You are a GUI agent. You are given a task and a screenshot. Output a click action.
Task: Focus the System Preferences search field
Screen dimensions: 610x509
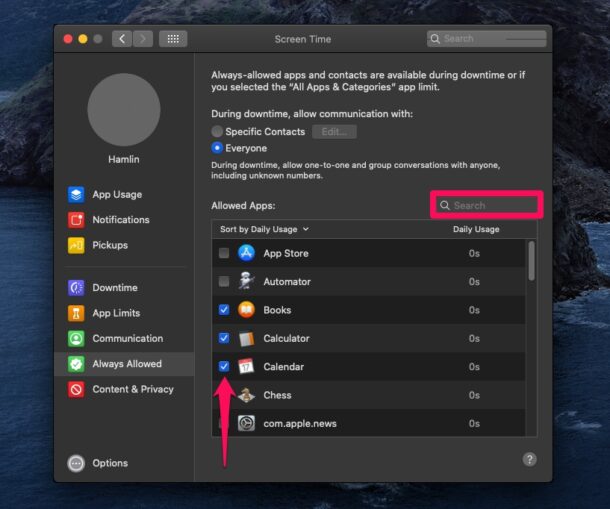coord(487,39)
